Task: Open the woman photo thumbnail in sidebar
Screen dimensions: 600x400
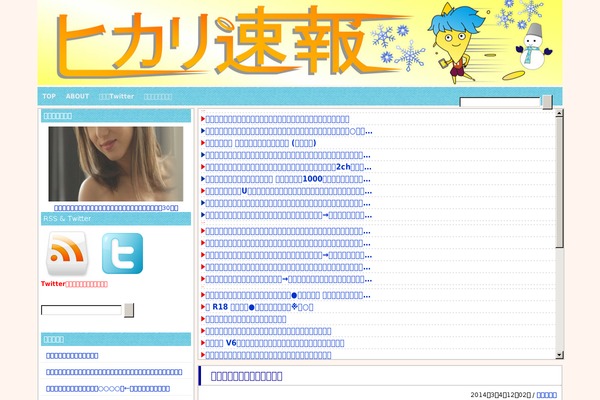Action: coord(116,164)
